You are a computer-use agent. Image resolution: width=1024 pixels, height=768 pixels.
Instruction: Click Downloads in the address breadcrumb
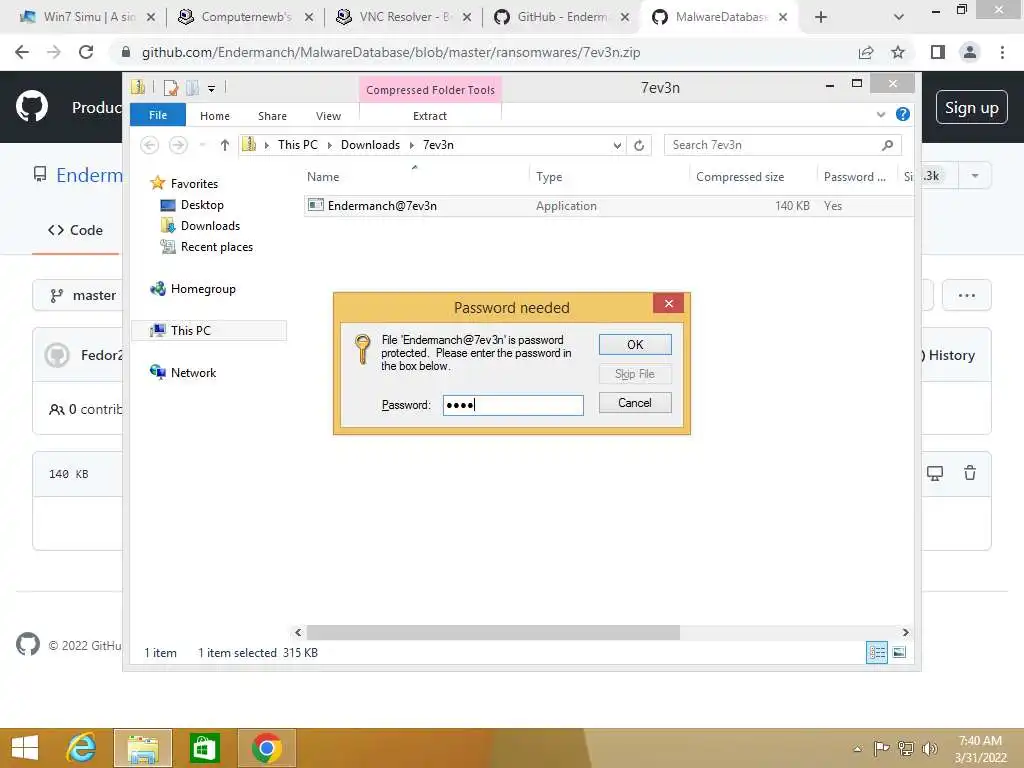370,145
